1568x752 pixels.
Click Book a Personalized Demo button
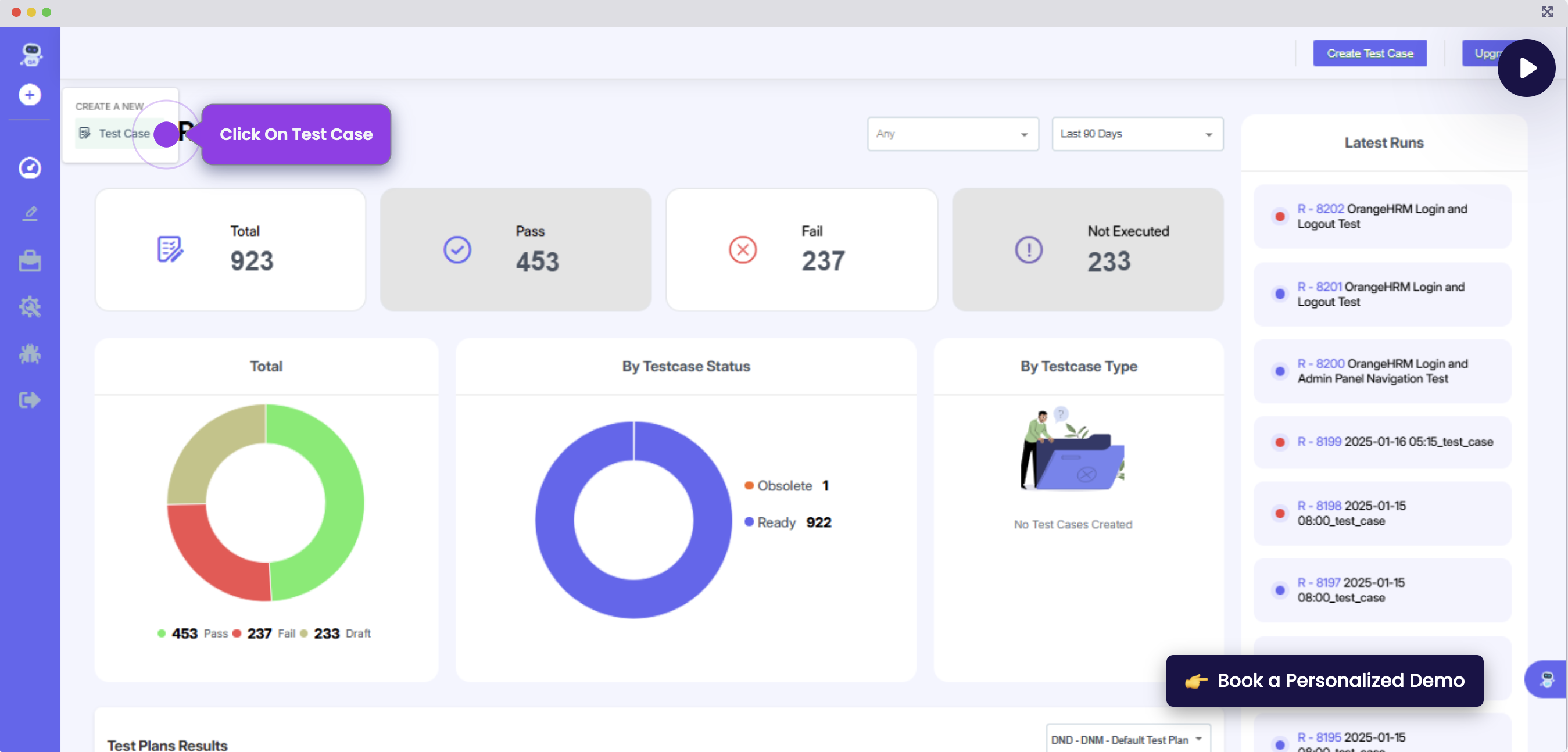[1324, 680]
